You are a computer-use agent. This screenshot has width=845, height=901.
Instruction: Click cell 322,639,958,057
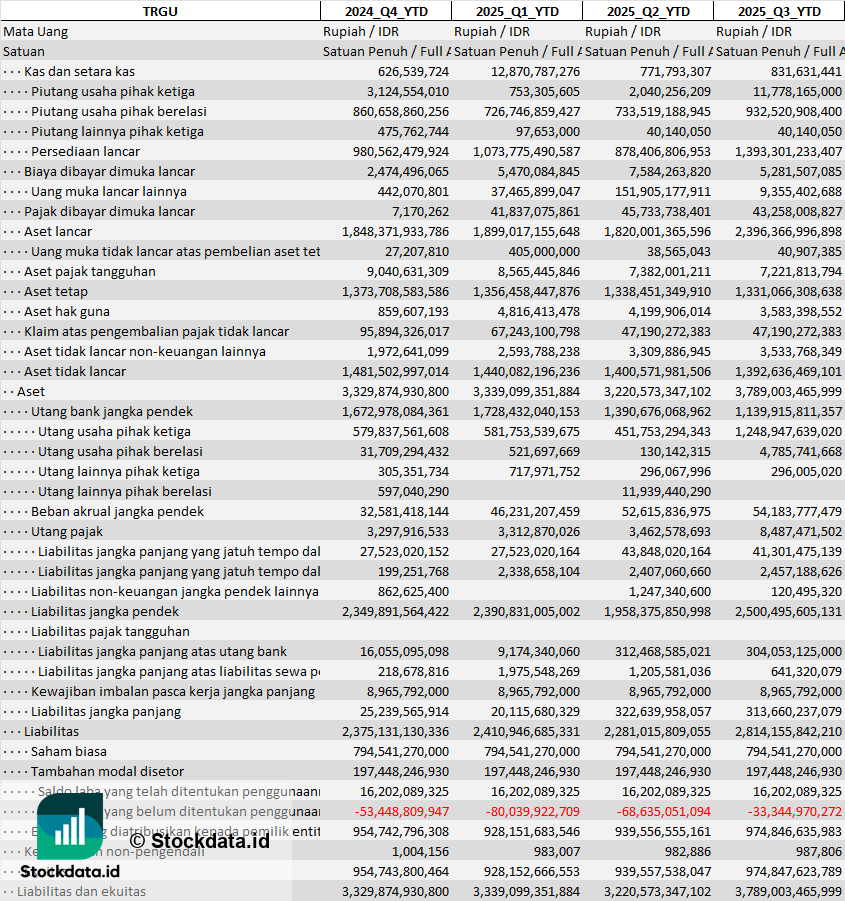tap(663, 711)
